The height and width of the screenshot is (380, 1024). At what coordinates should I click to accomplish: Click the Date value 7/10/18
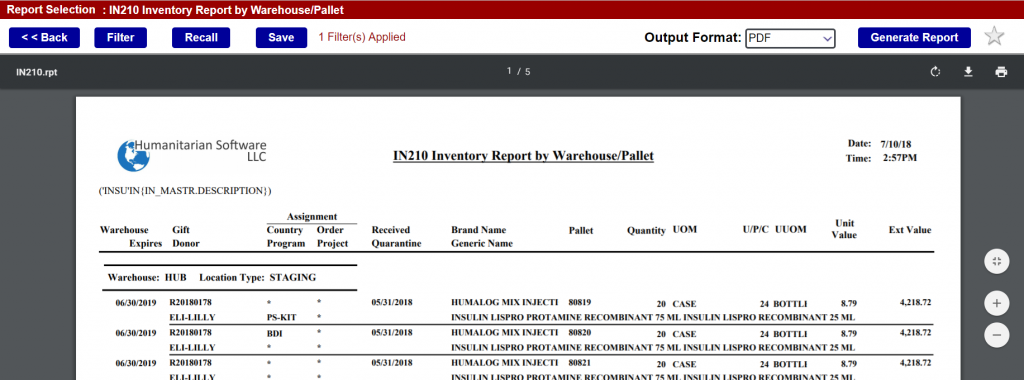click(895, 143)
